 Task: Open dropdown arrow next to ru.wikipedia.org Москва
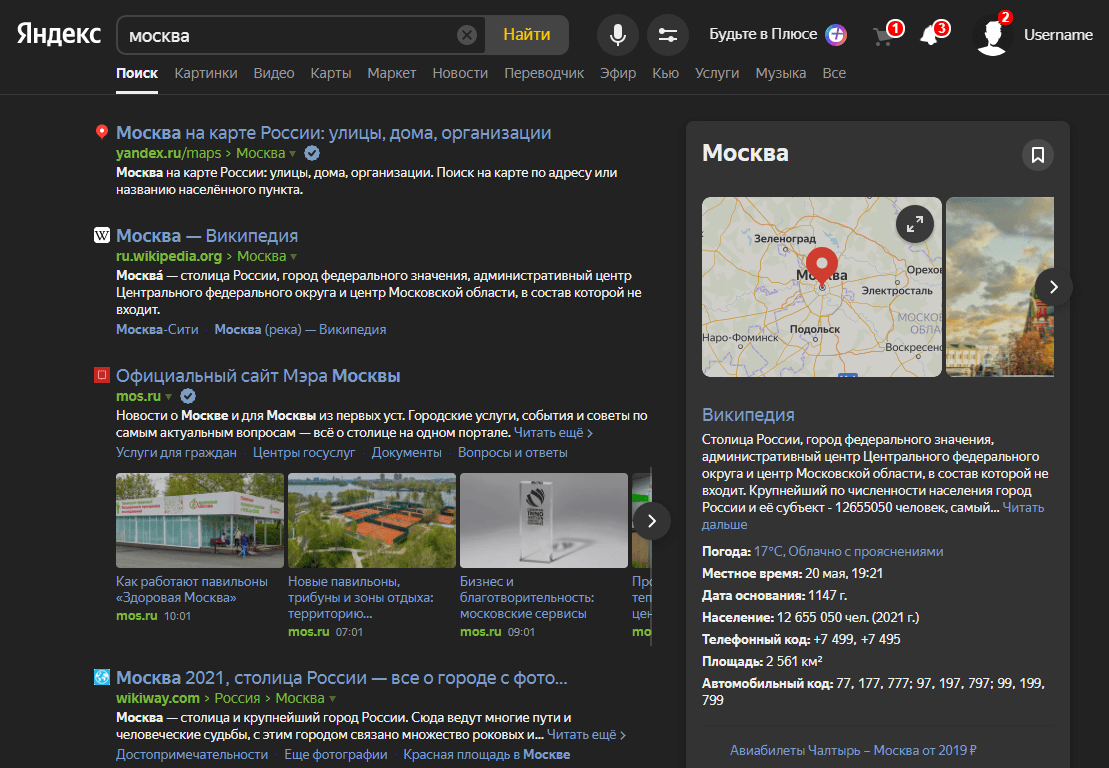294,257
